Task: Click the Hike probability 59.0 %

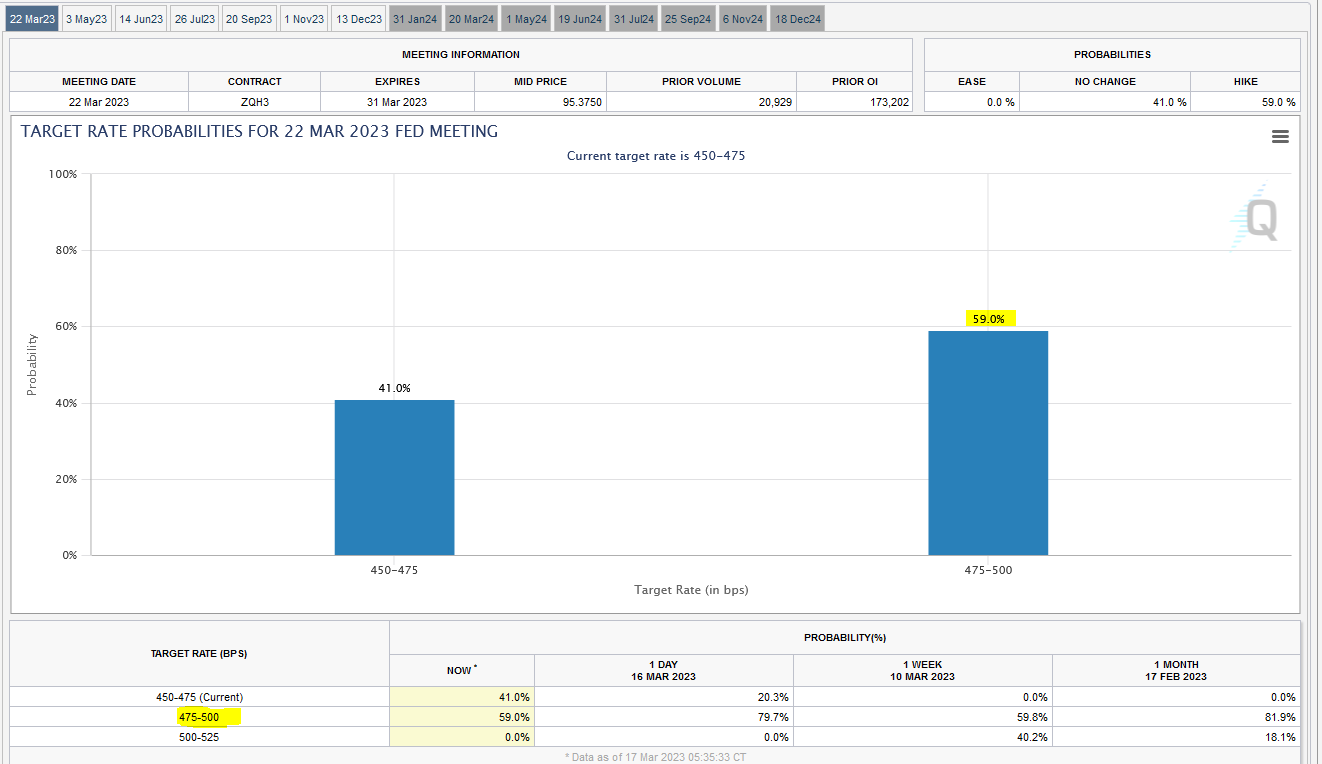Action: [1246, 102]
